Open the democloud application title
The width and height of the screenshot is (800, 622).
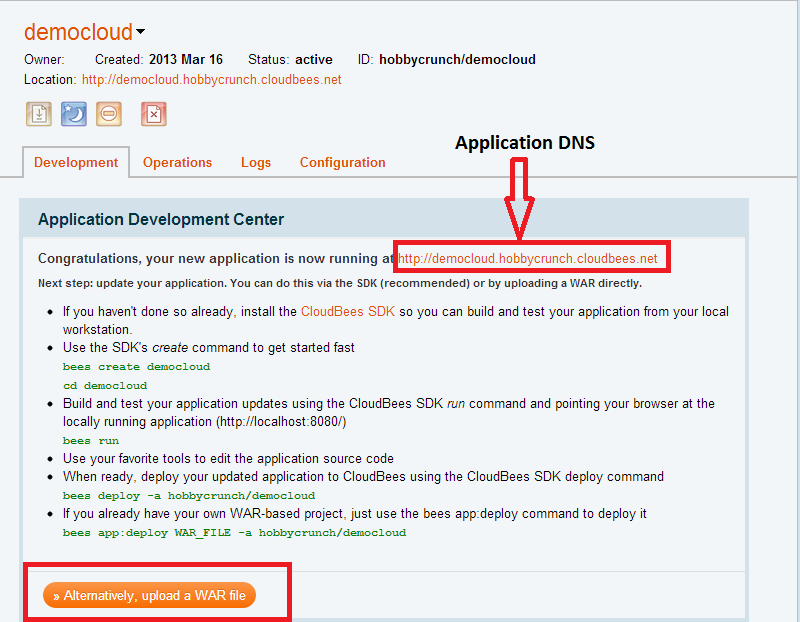click(x=79, y=32)
